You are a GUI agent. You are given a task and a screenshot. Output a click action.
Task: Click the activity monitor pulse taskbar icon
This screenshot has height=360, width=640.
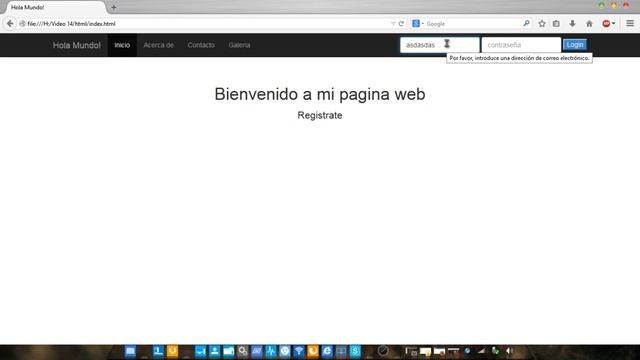271,351
